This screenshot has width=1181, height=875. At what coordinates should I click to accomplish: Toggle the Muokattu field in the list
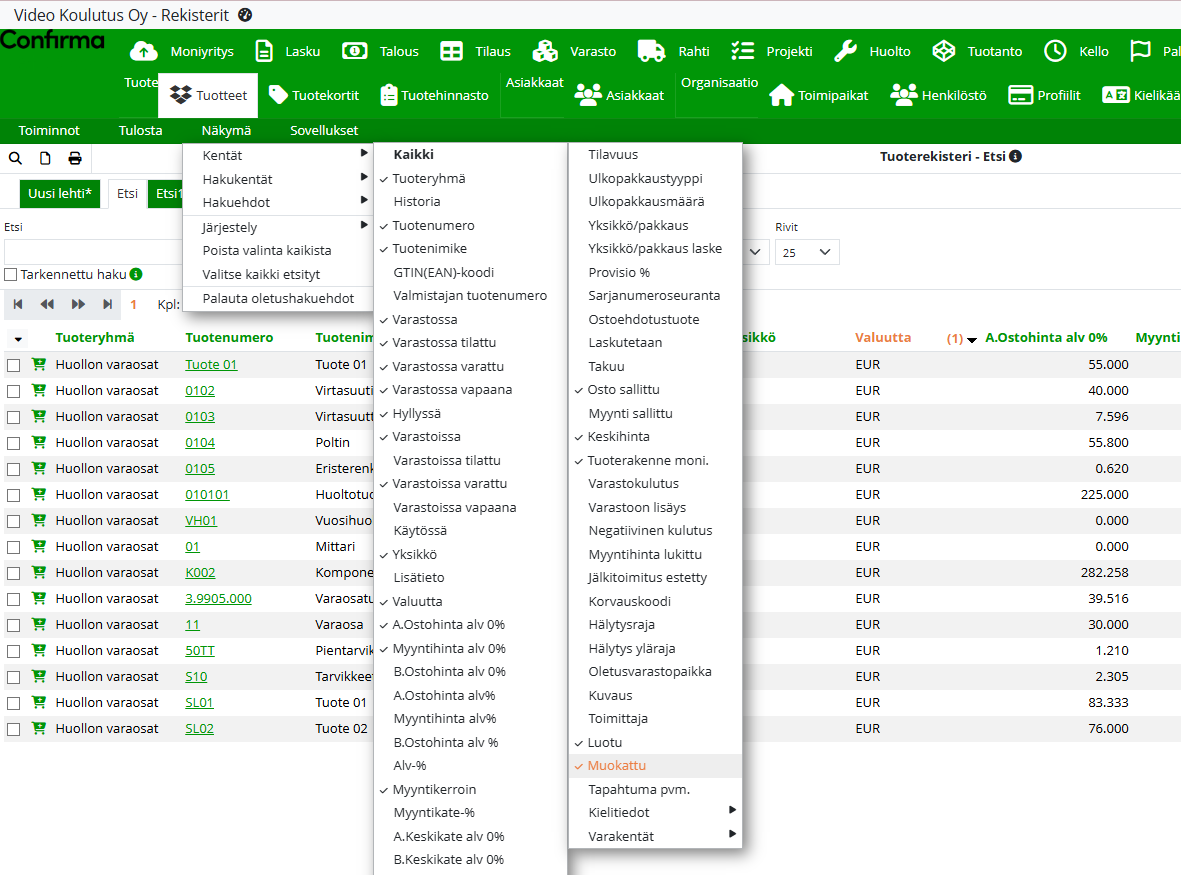617,766
